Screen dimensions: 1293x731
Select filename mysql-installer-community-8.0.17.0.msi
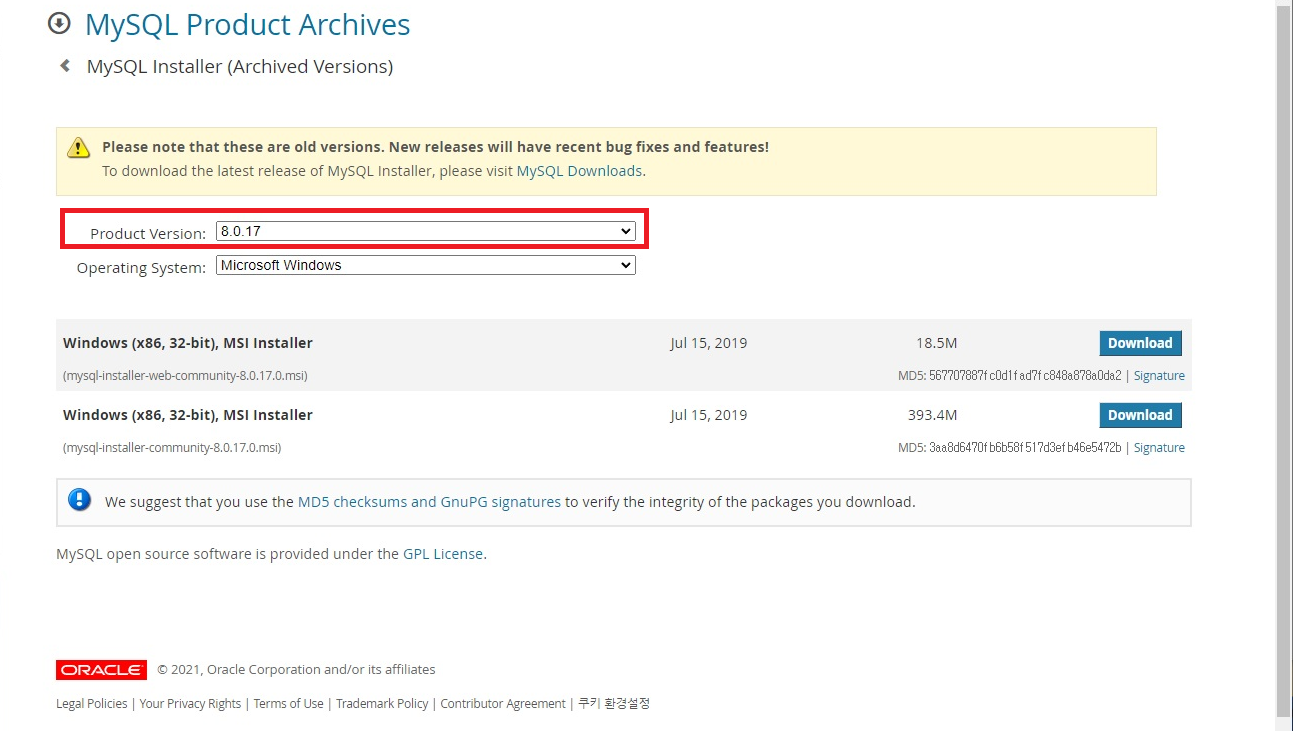(x=172, y=448)
